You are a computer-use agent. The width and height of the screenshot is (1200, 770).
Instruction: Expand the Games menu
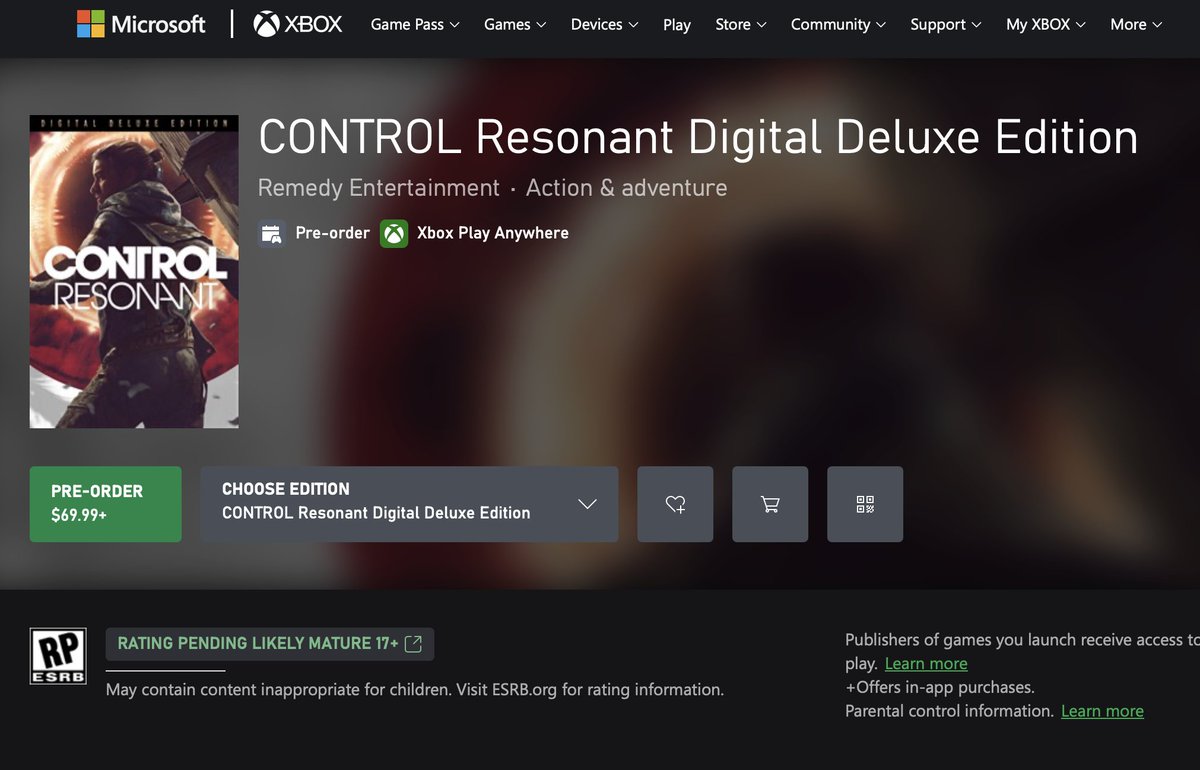(515, 24)
